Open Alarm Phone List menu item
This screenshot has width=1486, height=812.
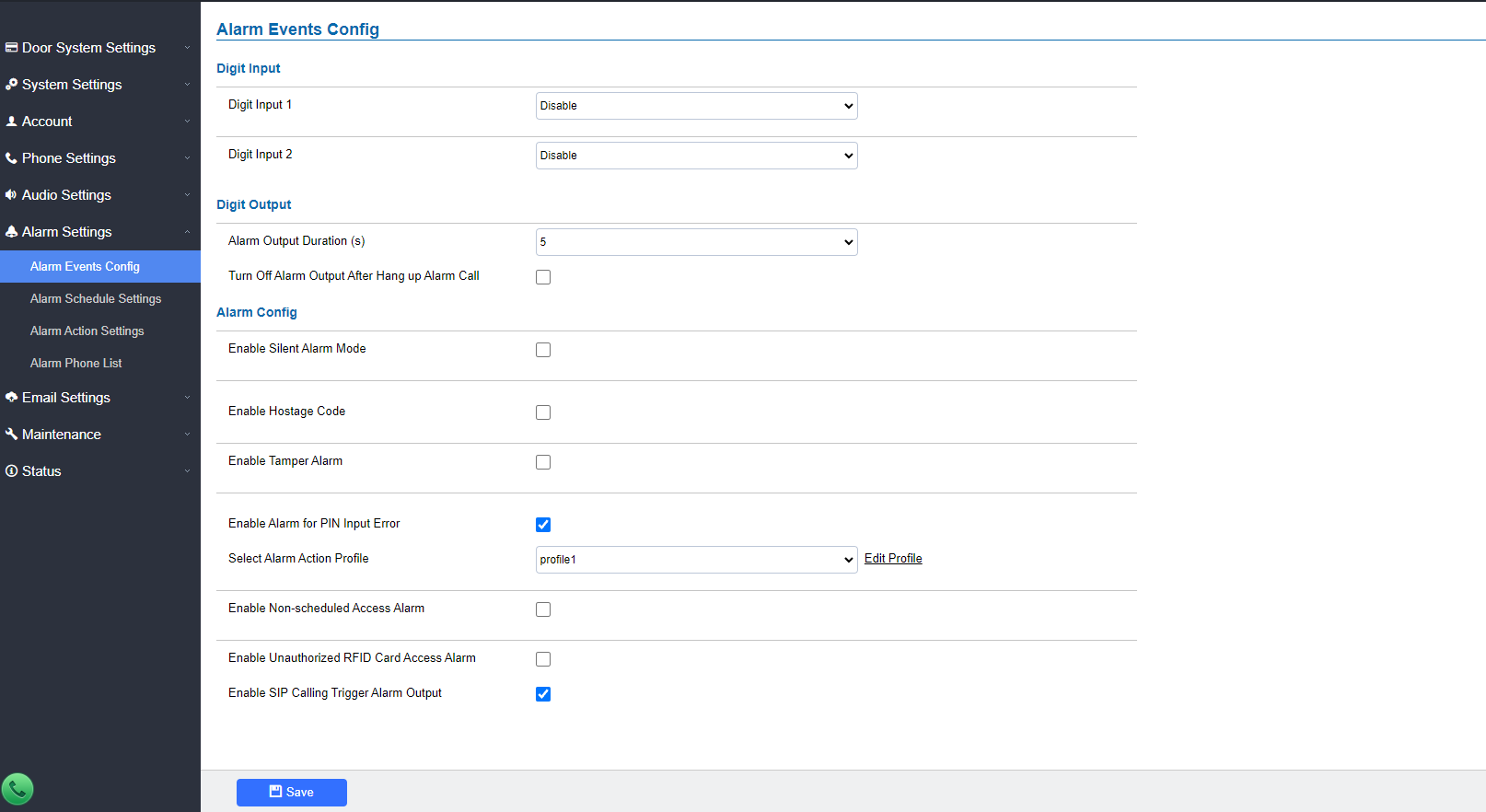[75, 363]
